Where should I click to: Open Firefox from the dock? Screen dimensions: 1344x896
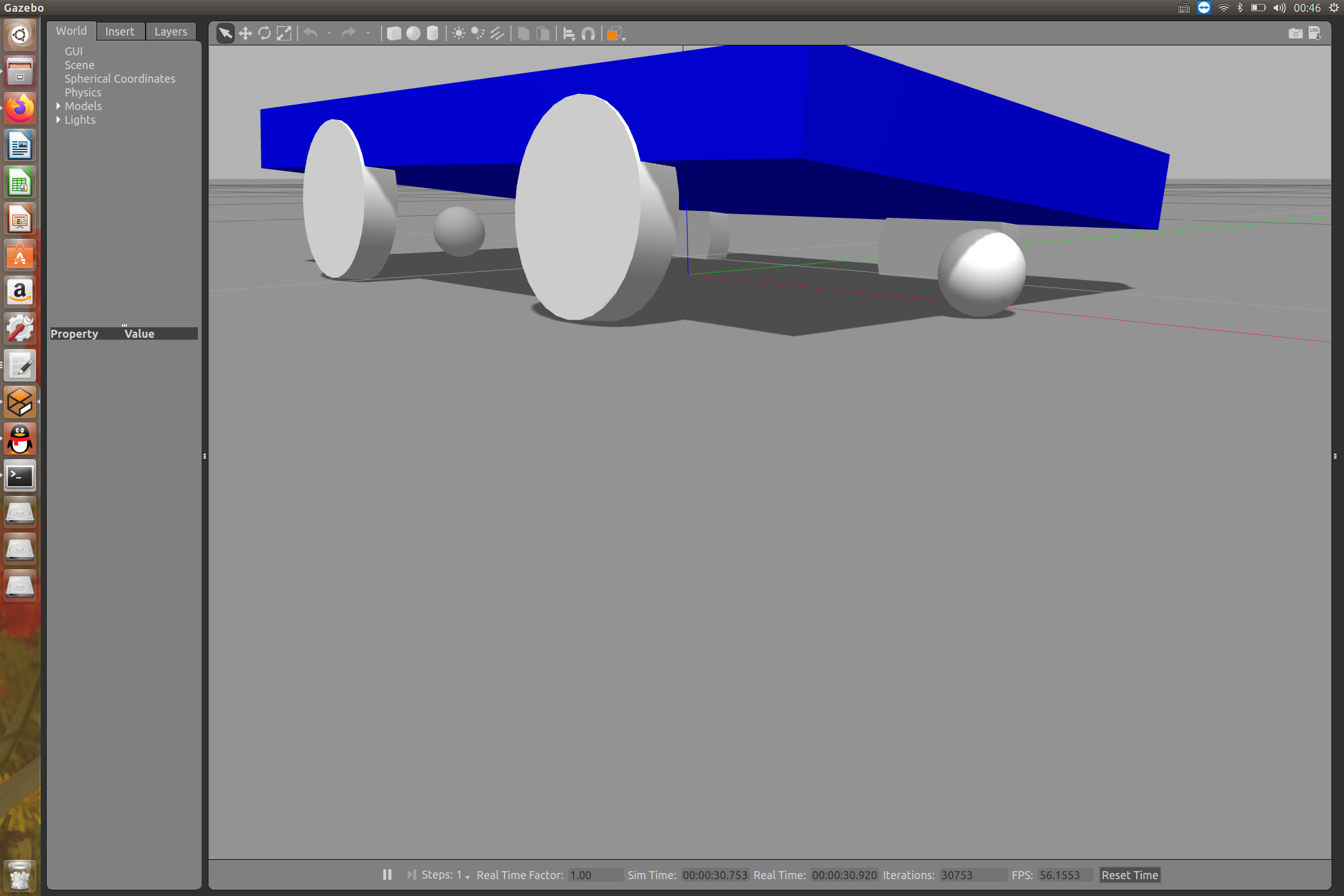pos(20,109)
